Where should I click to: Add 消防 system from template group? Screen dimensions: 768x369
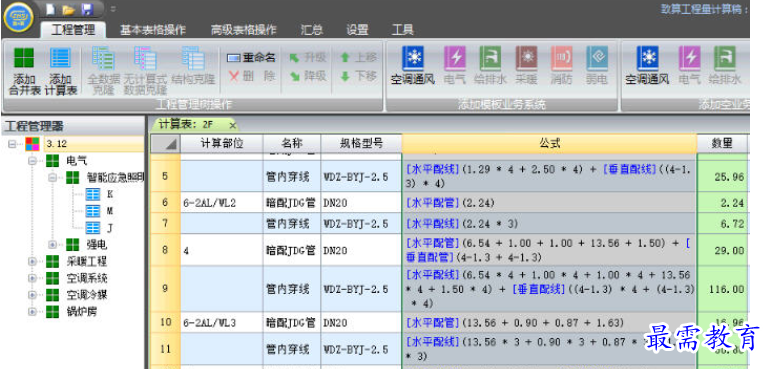(562, 66)
